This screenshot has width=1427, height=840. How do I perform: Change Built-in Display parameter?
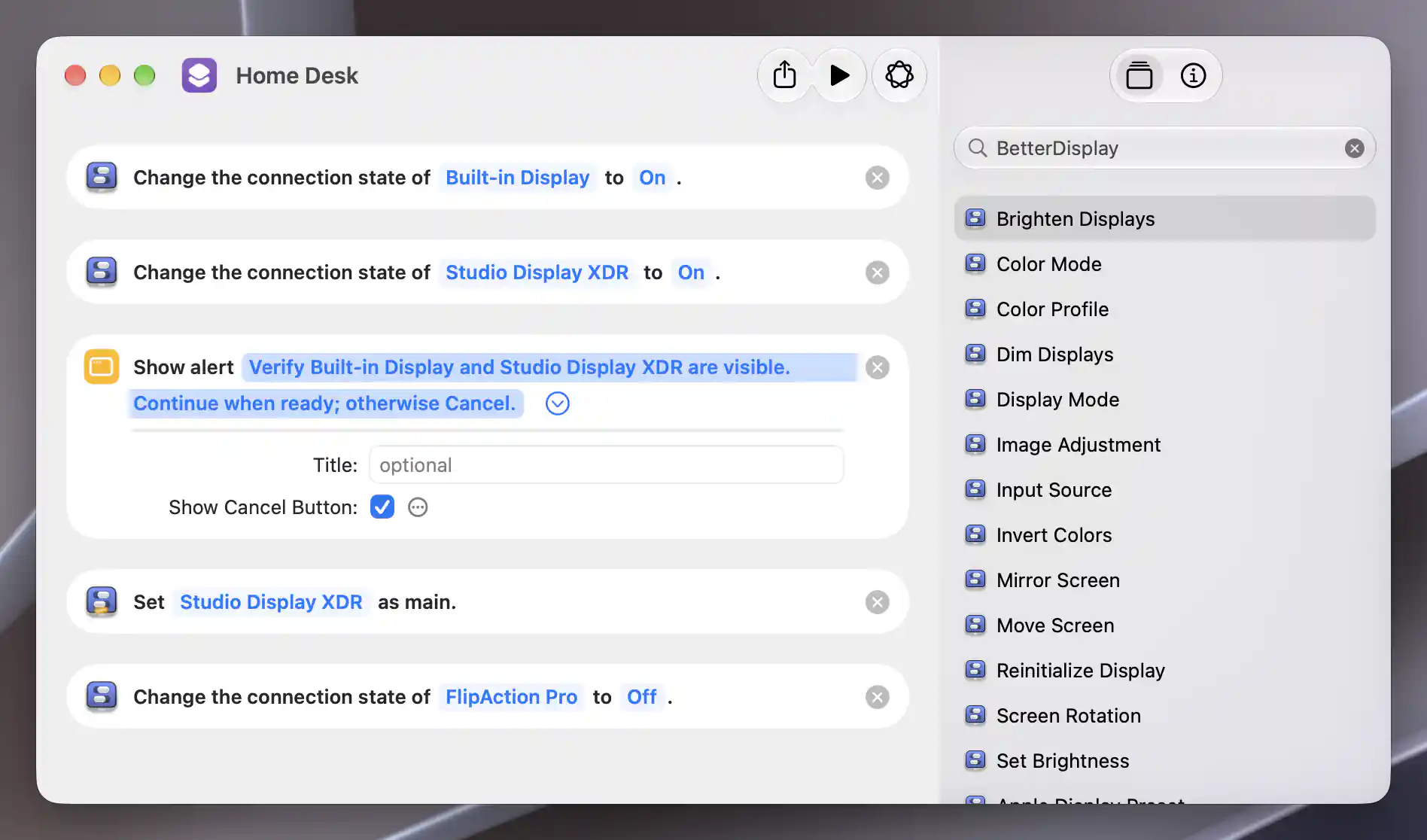pyautogui.click(x=517, y=178)
